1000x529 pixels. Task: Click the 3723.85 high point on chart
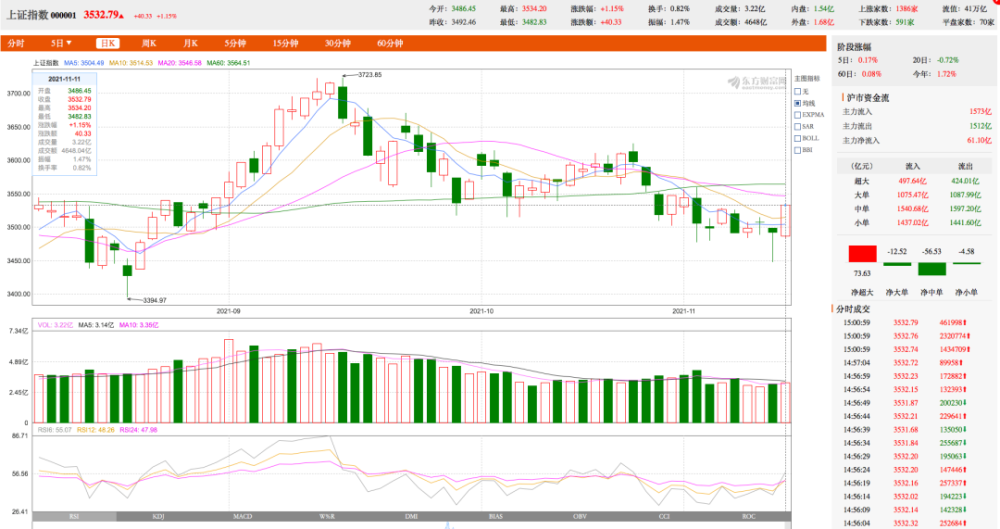pyautogui.click(x=370, y=75)
